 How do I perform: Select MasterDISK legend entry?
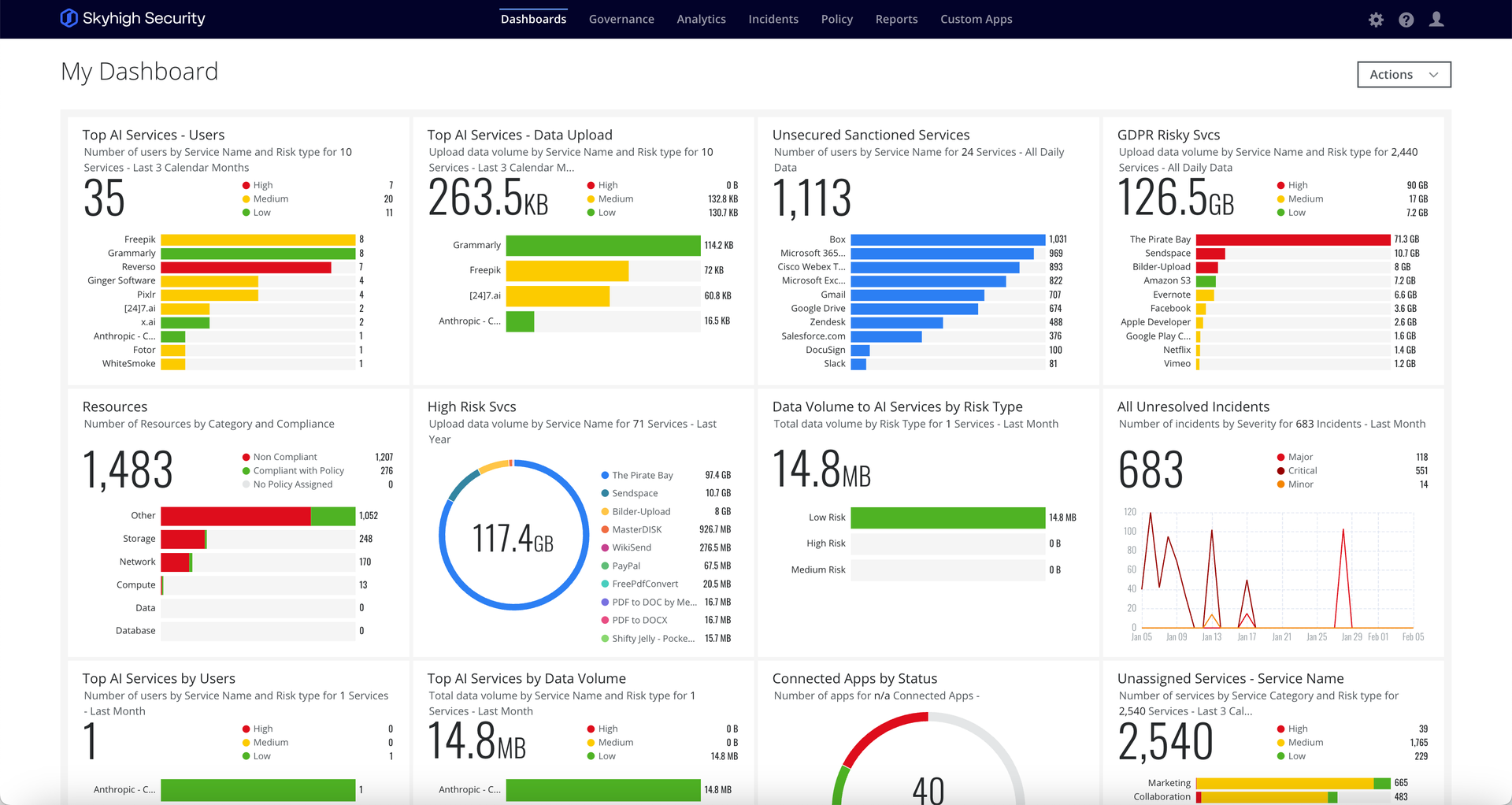tap(665, 529)
